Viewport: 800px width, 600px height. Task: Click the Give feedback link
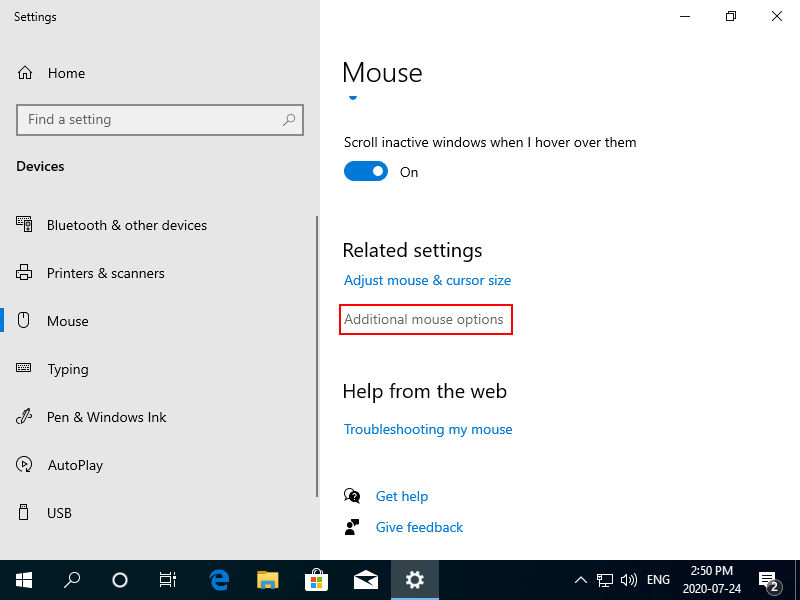[x=419, y=527]
